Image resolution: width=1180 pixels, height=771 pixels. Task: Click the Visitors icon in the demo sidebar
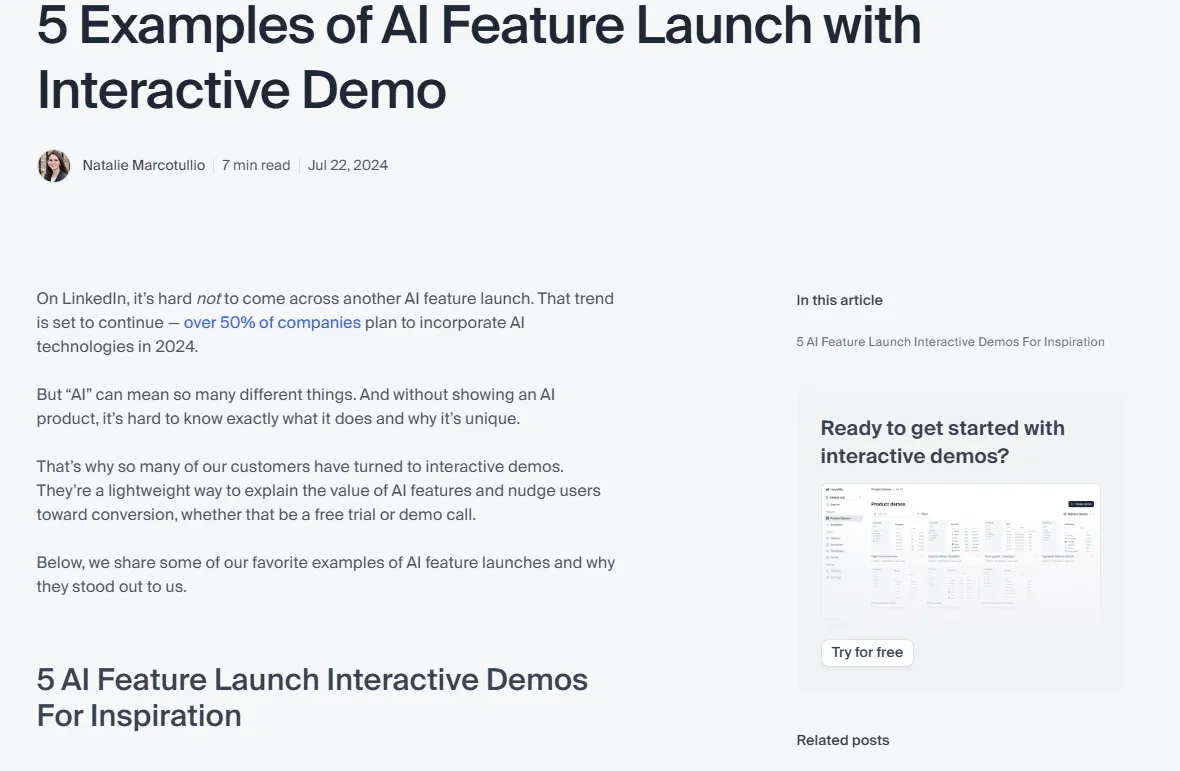point(827,538)
